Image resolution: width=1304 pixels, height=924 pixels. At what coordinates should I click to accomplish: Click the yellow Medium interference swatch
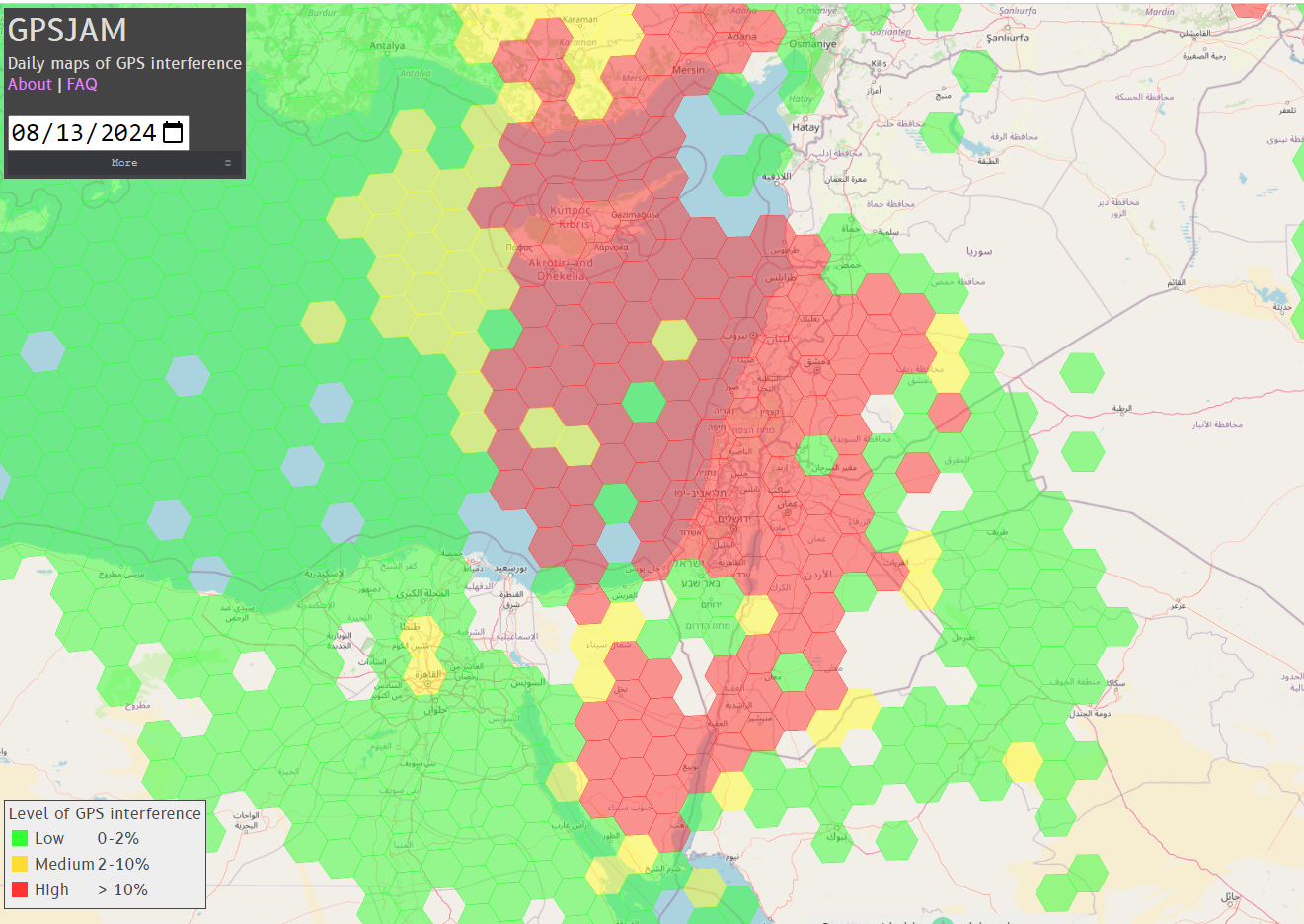(x=20, y=864)
